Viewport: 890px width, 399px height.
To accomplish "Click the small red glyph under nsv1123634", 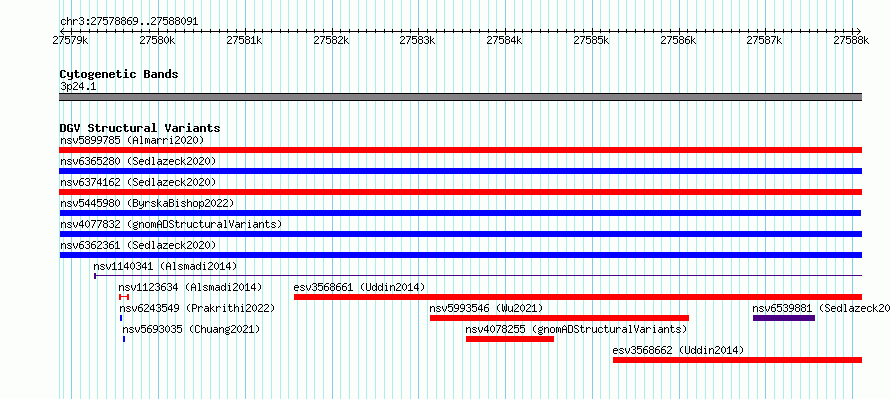I will click(124, 297).
